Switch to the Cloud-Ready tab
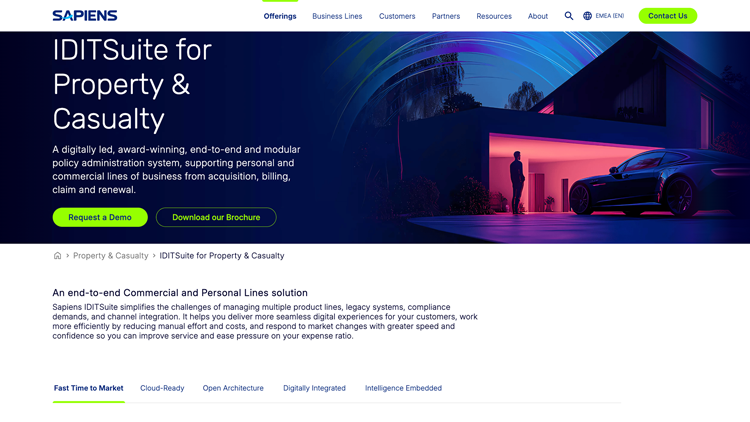Screen dimensions: 750x422 162,388
